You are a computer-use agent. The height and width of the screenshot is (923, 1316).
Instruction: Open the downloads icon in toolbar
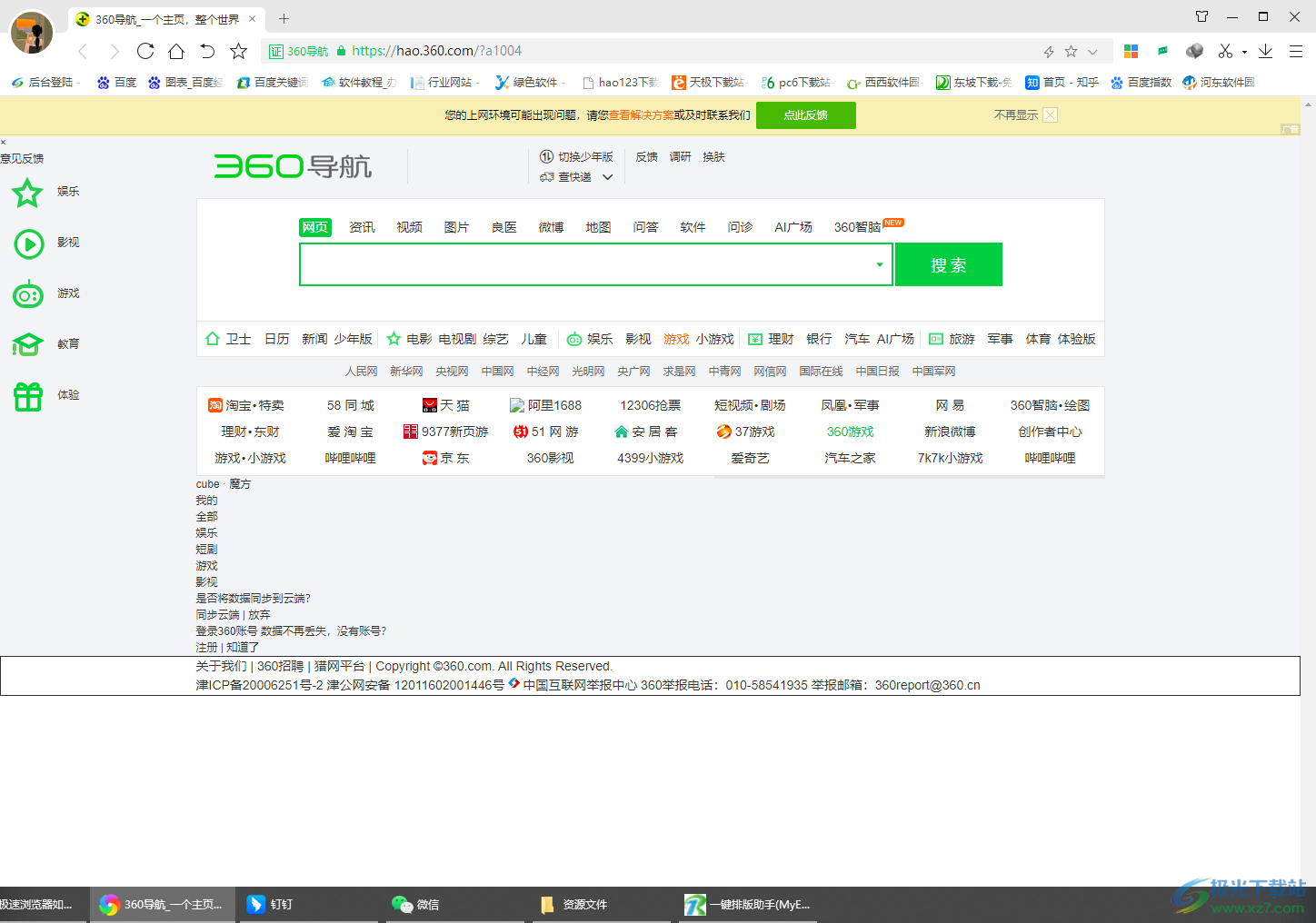(x=1265, y=51)
